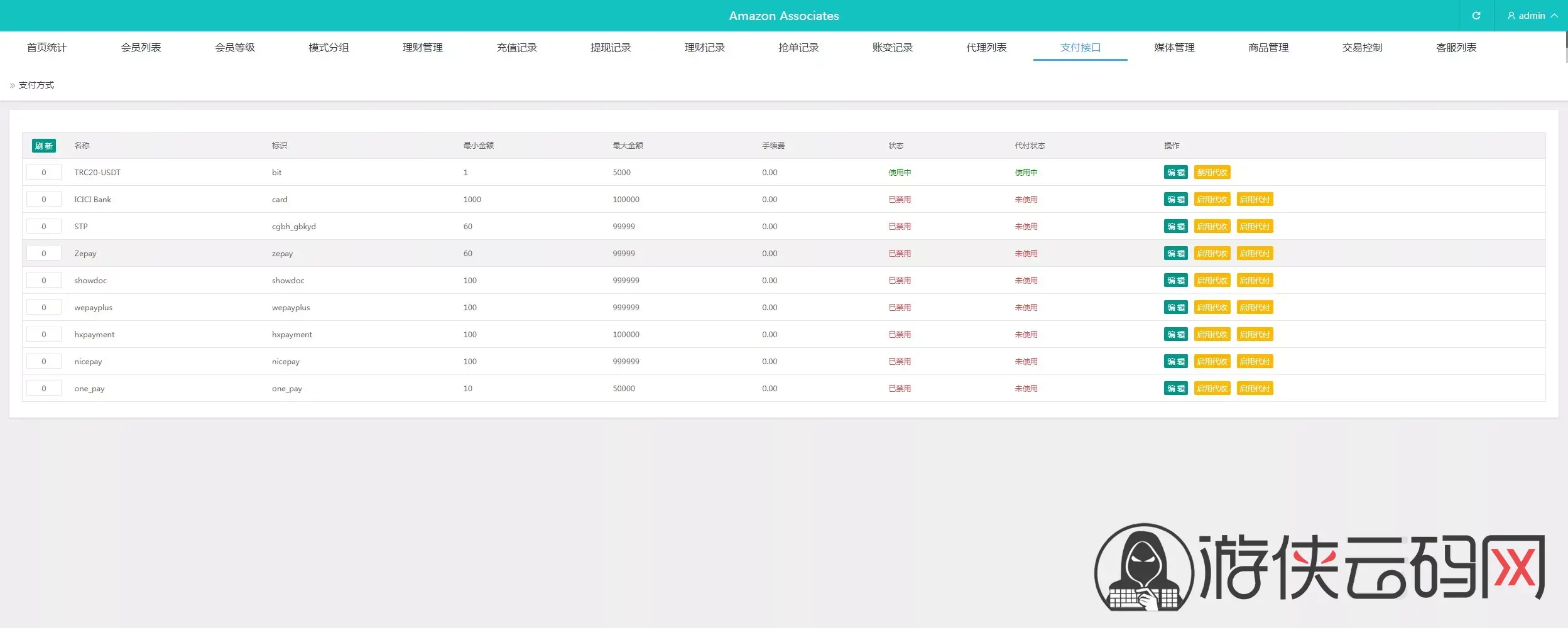1568x628 pixels.
Task: Focus the sort field in the one_pay row
Action: [44, 388]
